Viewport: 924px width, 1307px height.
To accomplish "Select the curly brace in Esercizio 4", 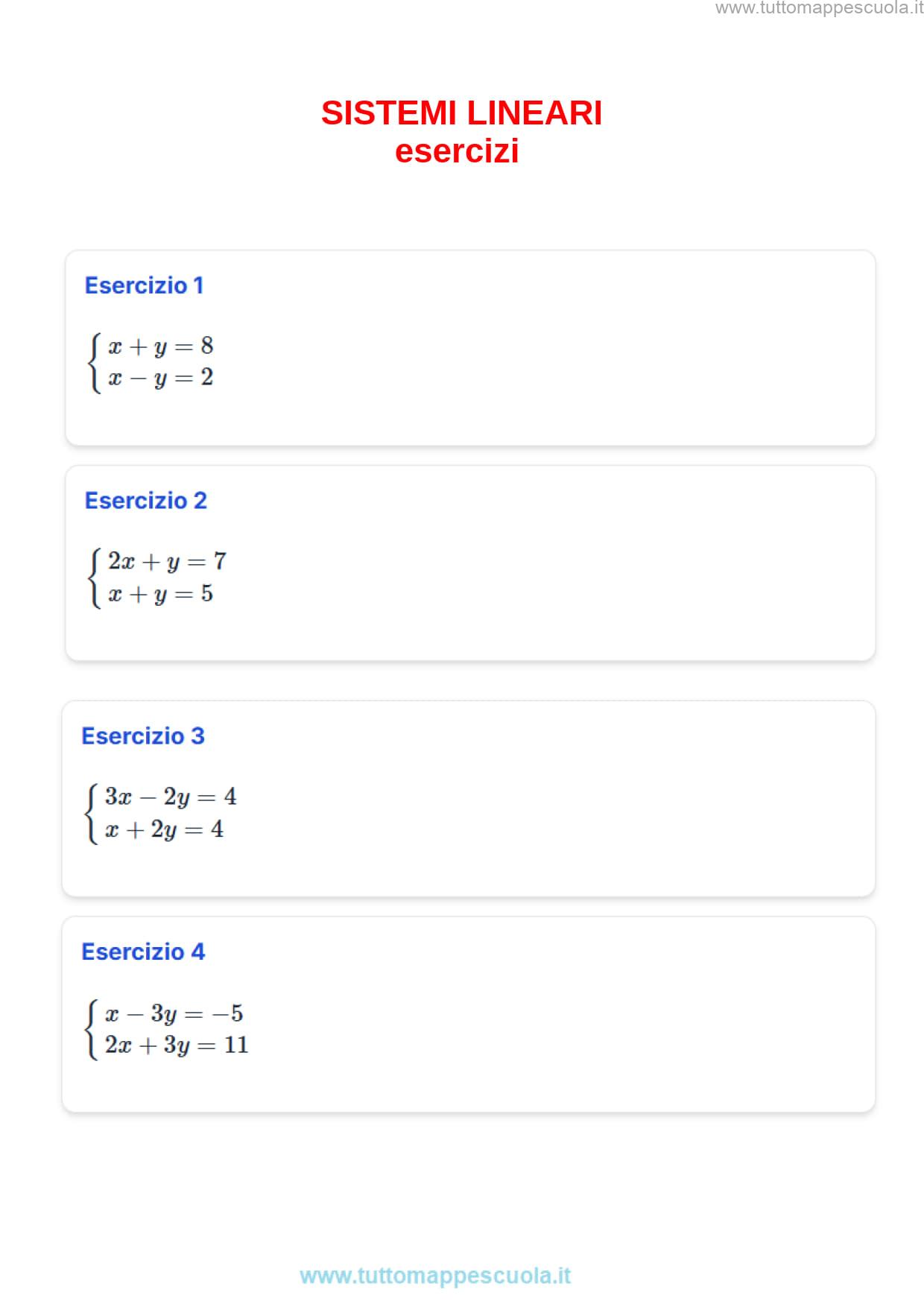I will click(x=92, y=1029).
